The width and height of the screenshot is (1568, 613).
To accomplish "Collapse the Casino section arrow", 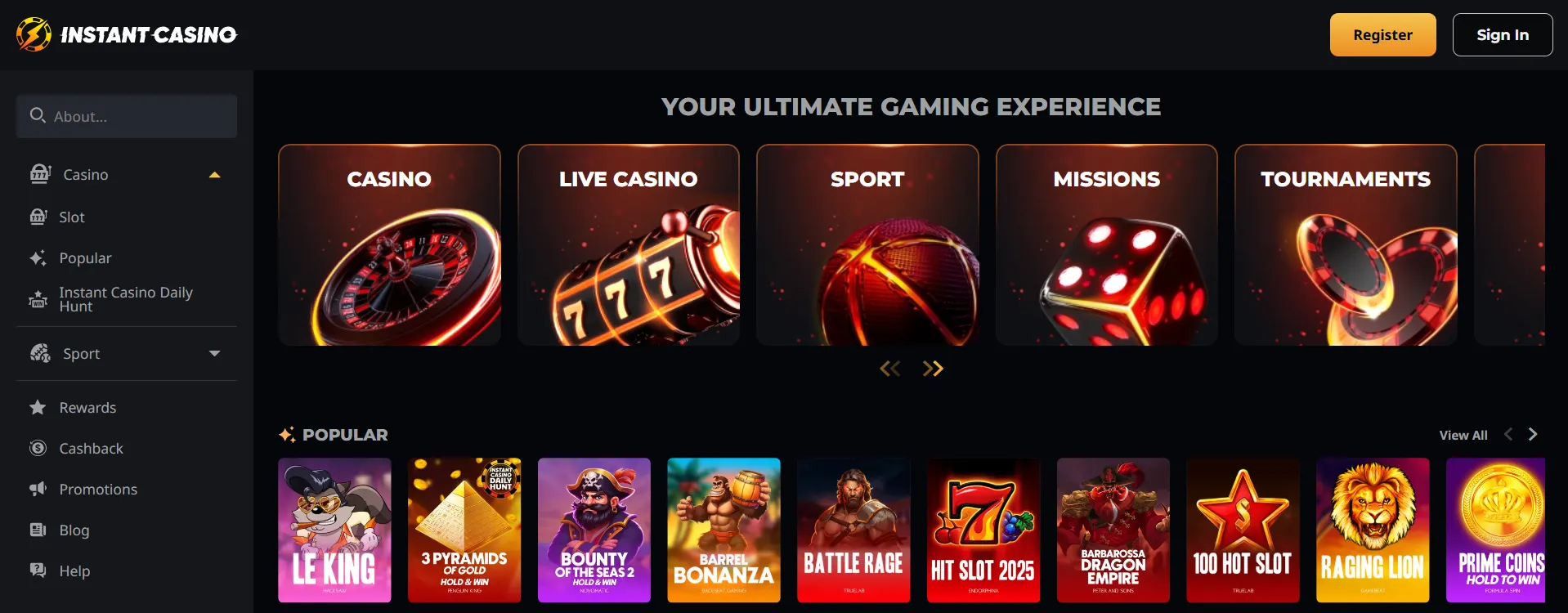I will point(215,175).
